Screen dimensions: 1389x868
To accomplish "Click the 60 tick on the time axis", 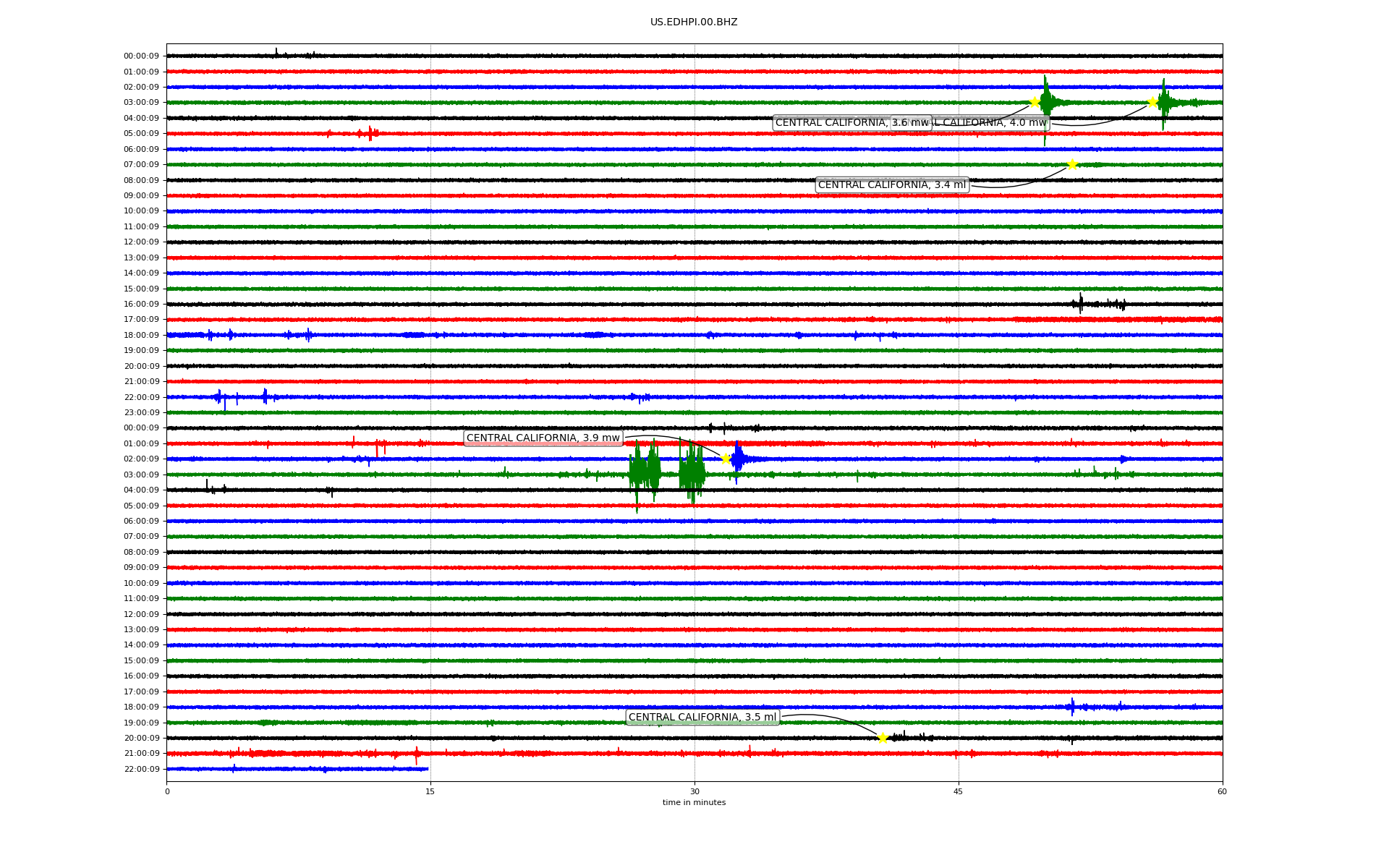I will (x=1222, y=791).
